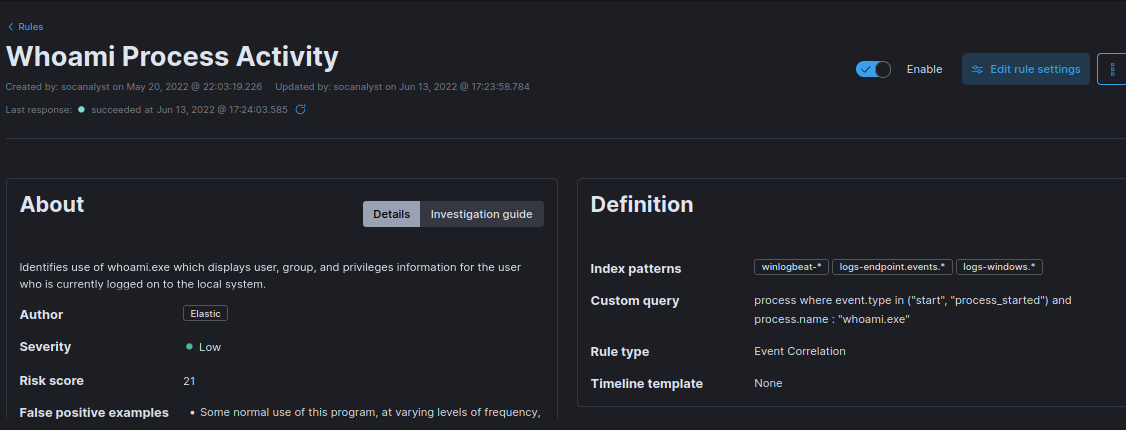The image size is (1126, 430).
Task: Click the False positive examples label
Action: [x=94, y=413]
